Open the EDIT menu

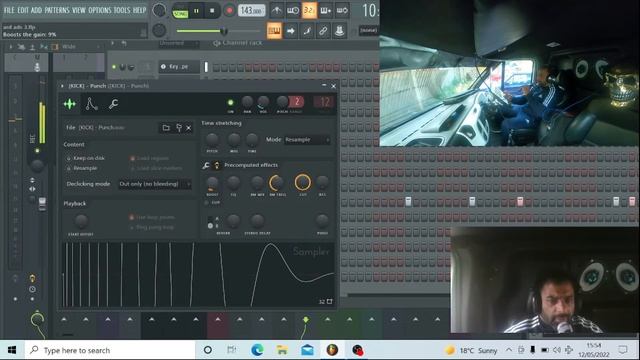click(23, 10)
